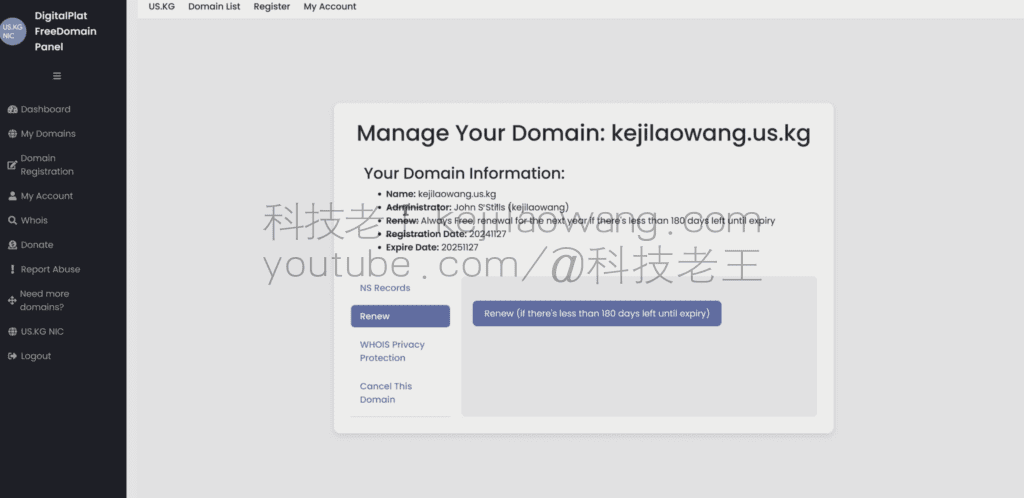Open the Cancel This Domain tab
The image size is (1024, 498).
pyautogui.click(x=400, y=393)
